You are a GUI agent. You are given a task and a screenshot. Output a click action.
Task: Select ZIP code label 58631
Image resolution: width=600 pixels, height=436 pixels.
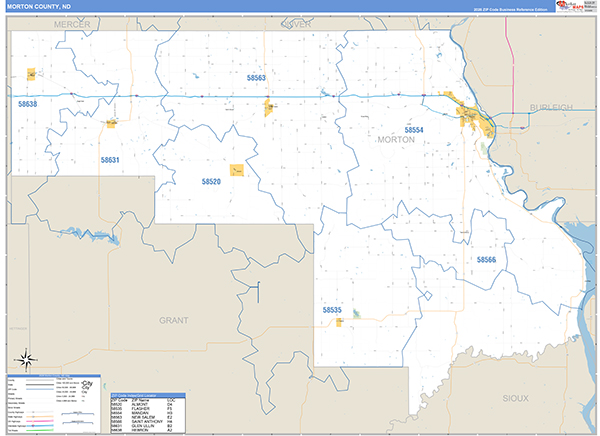tap(110, 160)
